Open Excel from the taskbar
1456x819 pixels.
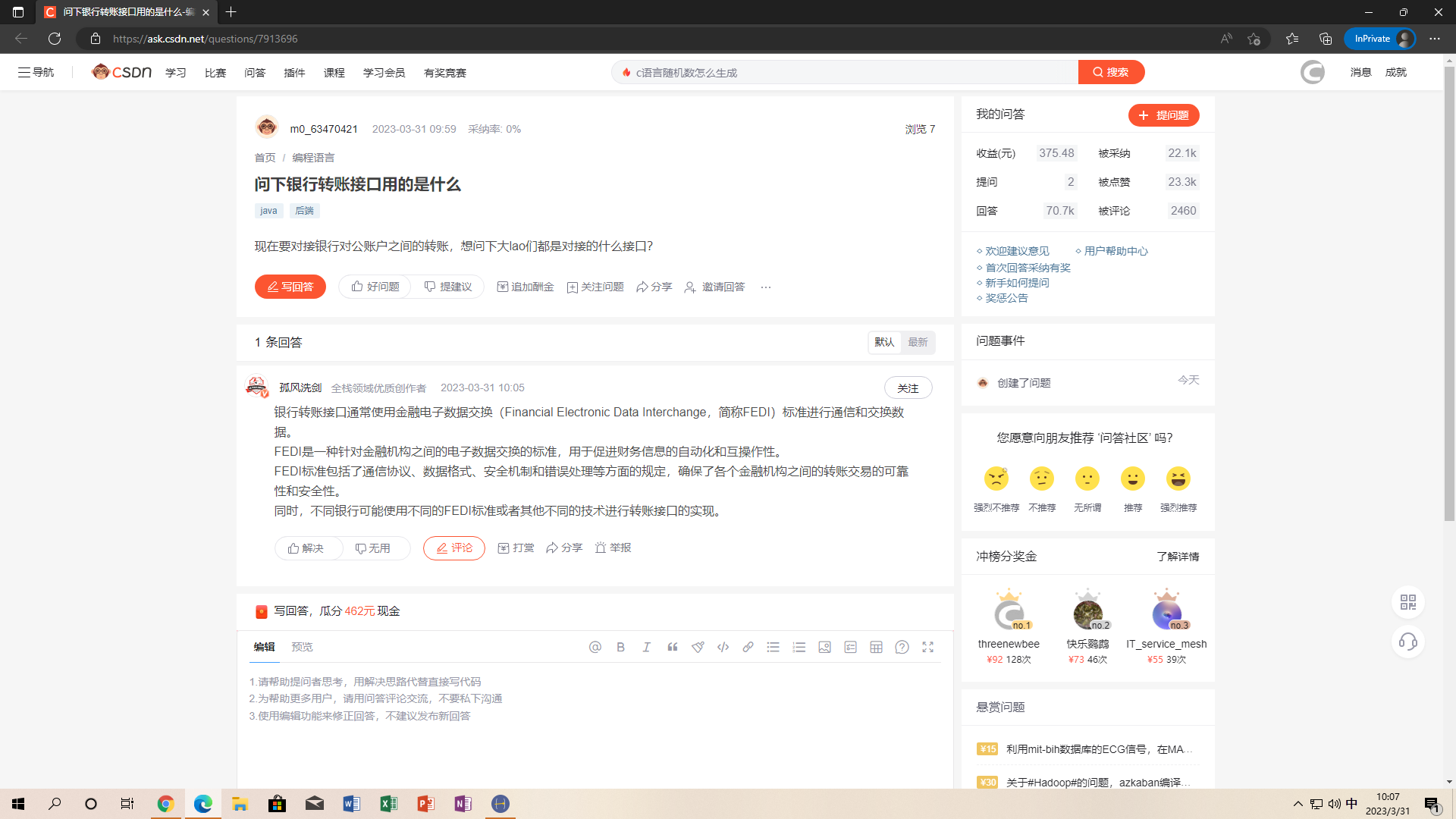coord(388,804)
